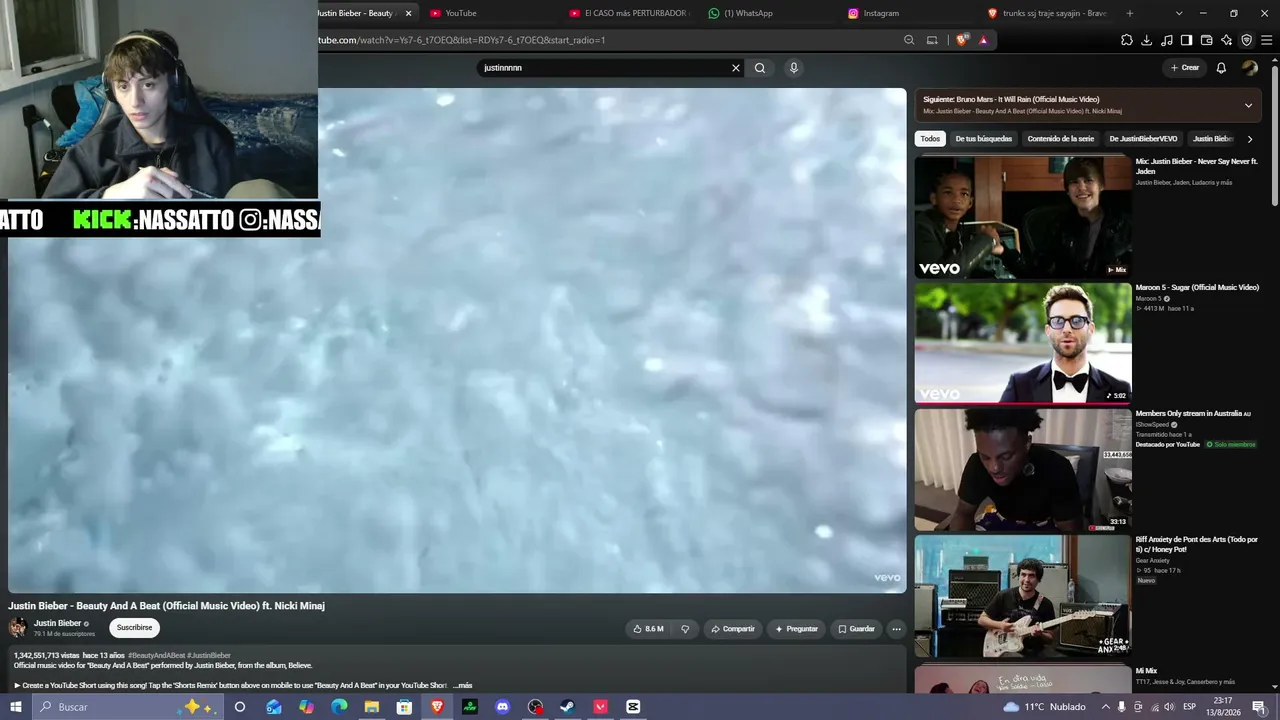Toggle the browser sidebar panel
The width and height of the screenshot is (1280, 720).
tap(1186, 40)
